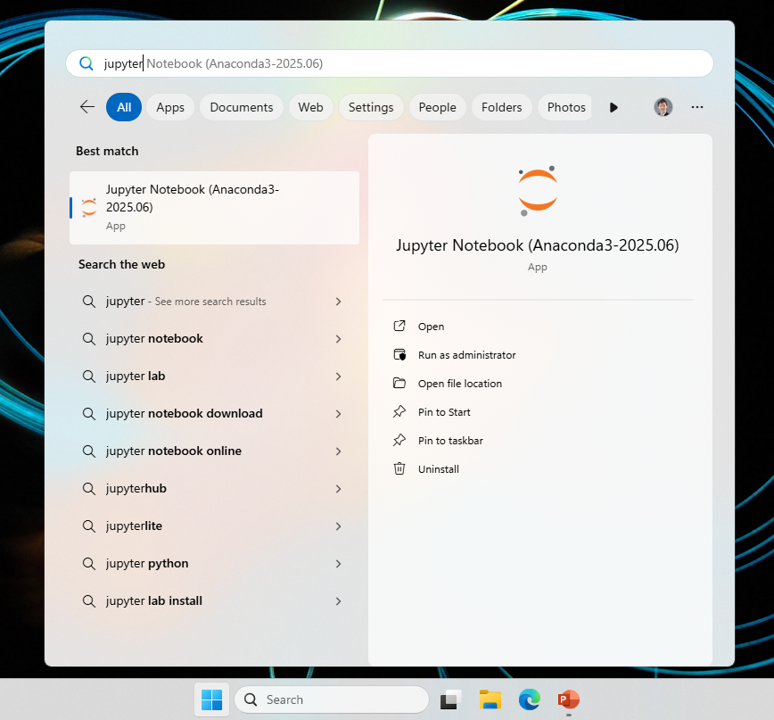774x720 pixels.
Task: Click the magnifier icon in search box
Action: click(x=86, y=64)
